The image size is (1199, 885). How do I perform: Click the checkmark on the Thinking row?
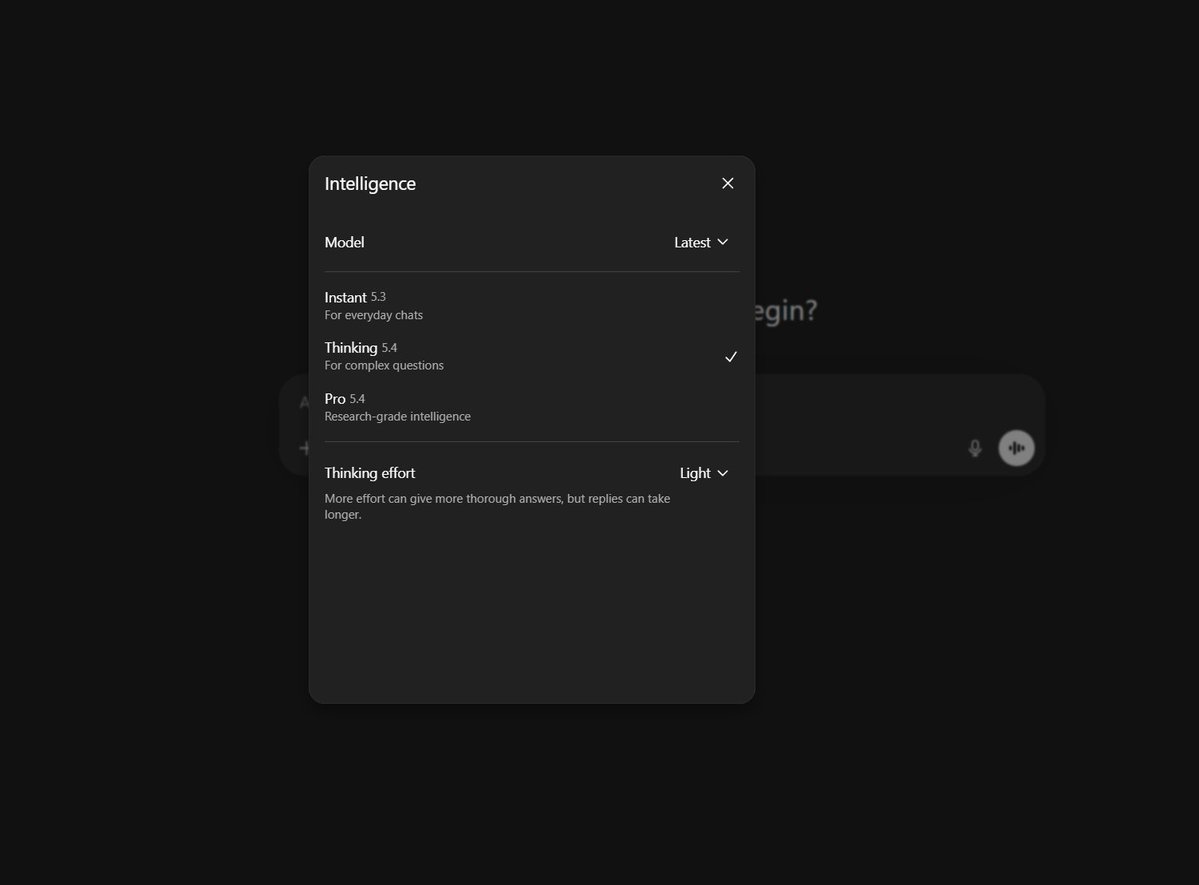click(x=731, y=356)
